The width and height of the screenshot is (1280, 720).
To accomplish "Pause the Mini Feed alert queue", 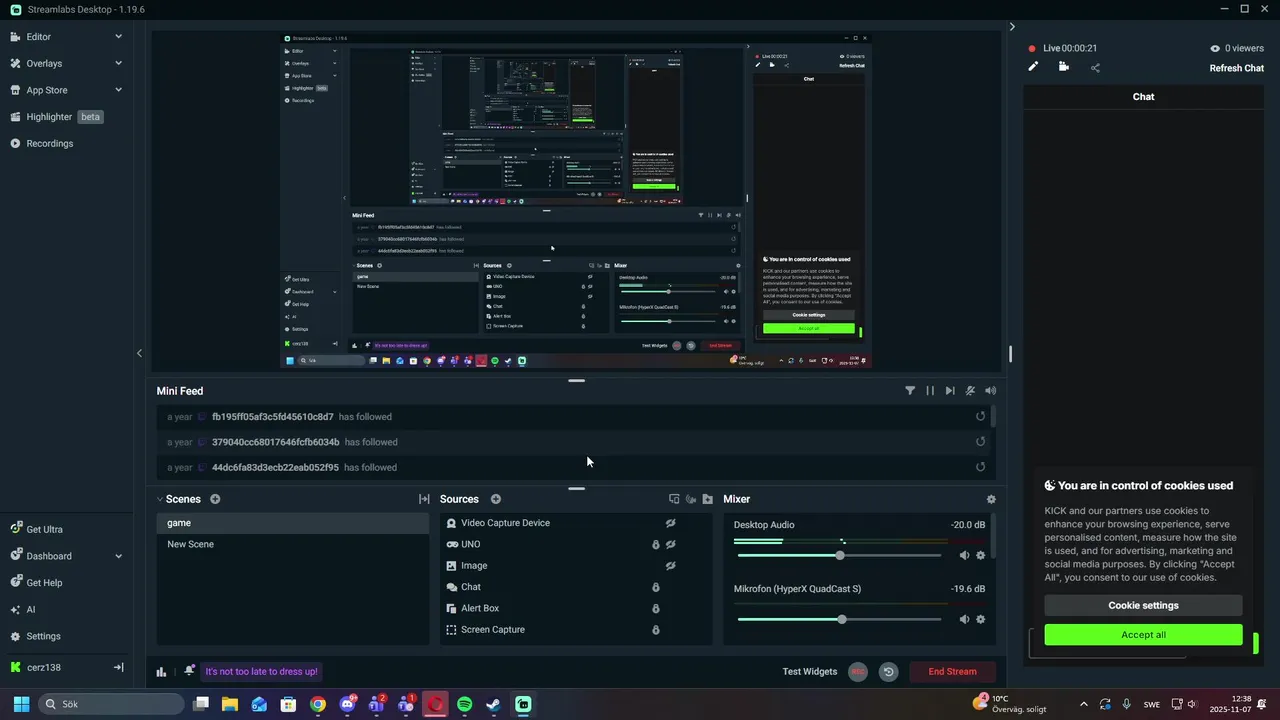I will pyautogui.click(x=930, y=391).
